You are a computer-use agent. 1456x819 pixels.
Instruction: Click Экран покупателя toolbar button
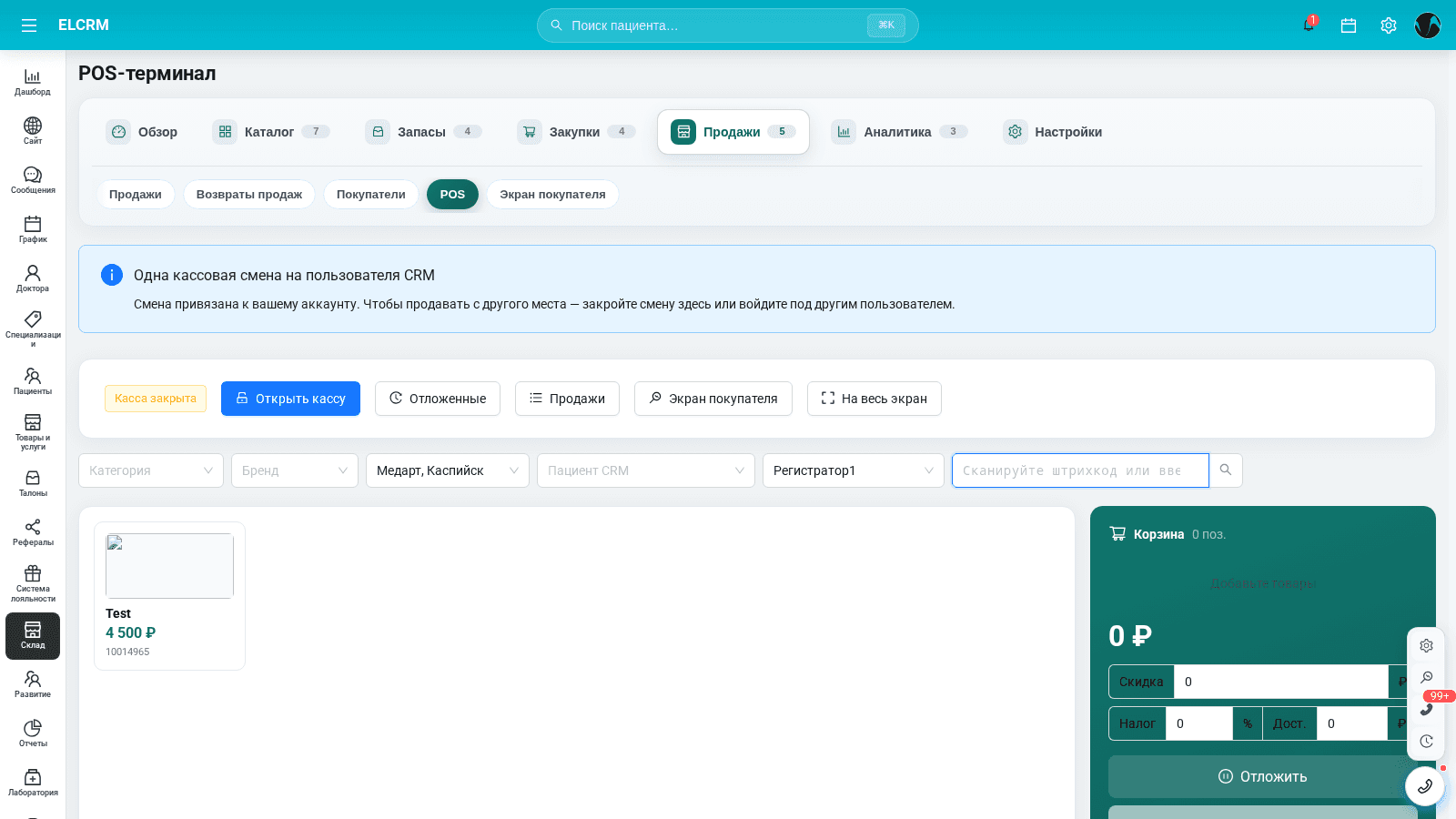713,399
